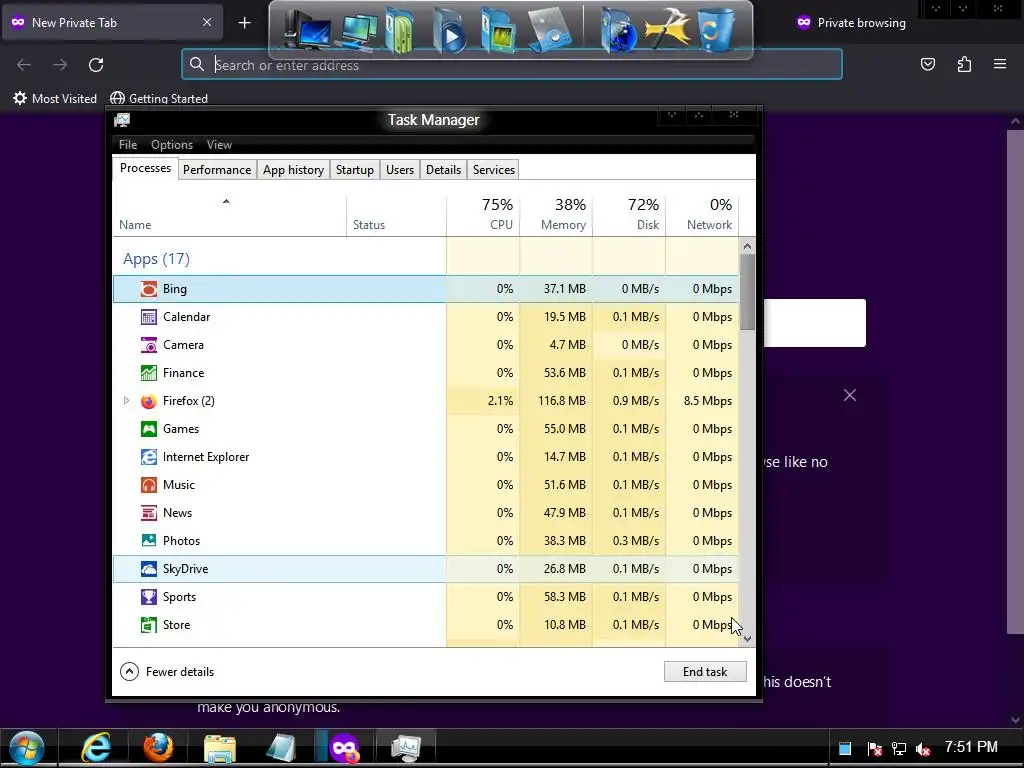Open Task Manager File menu
This screenshot has height=768, width=1024.
[x=128, y=145]
